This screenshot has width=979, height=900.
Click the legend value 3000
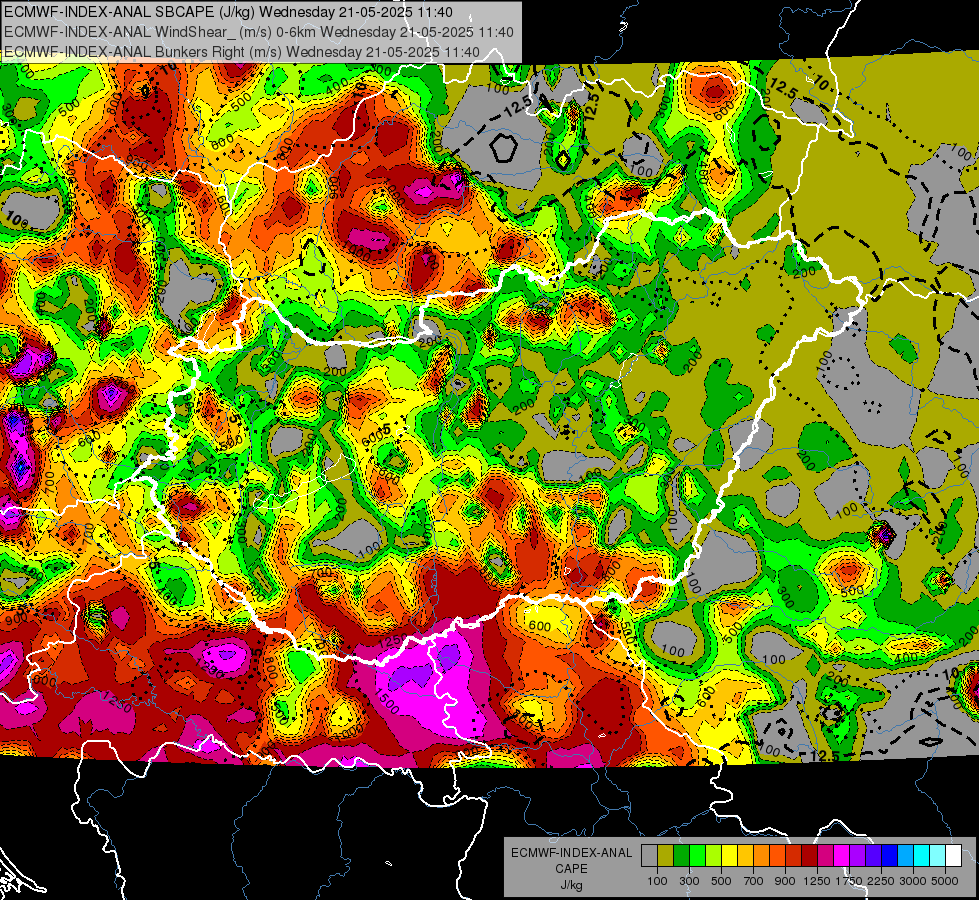(x=913, y=881)
